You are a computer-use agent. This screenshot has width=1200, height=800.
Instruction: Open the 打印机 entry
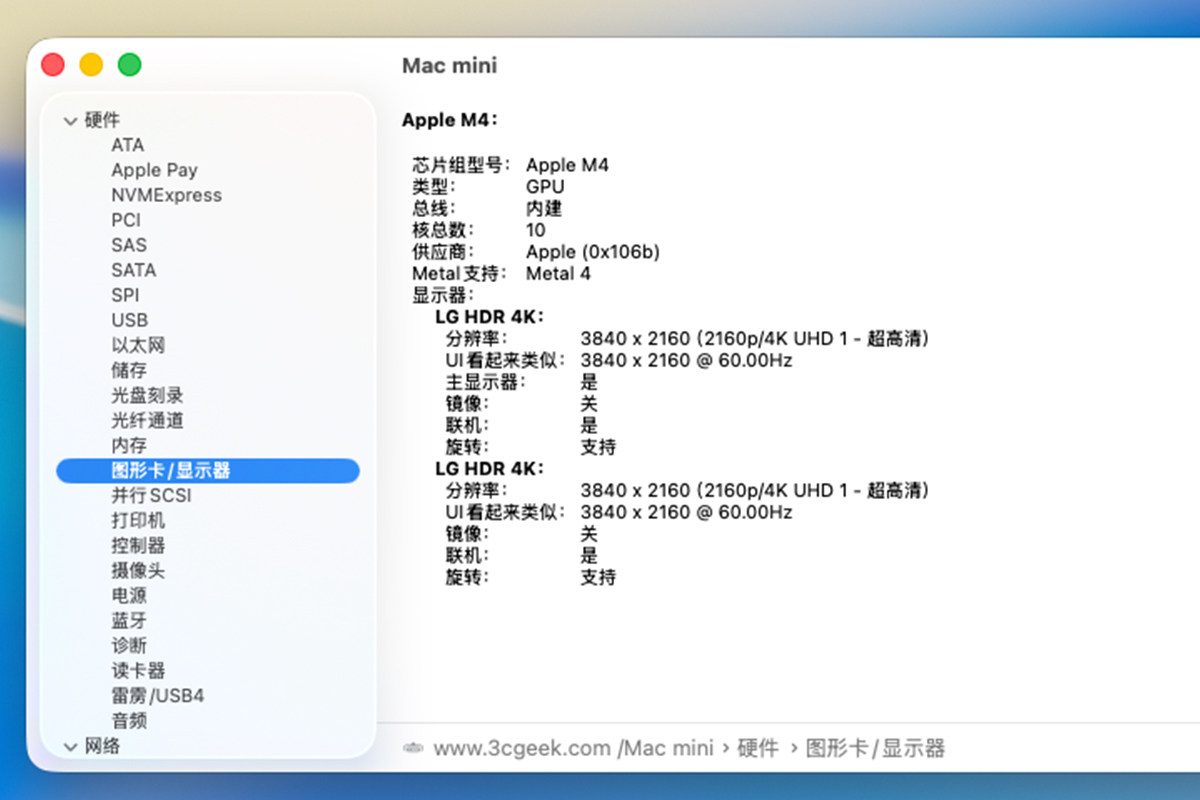(138, 520)
